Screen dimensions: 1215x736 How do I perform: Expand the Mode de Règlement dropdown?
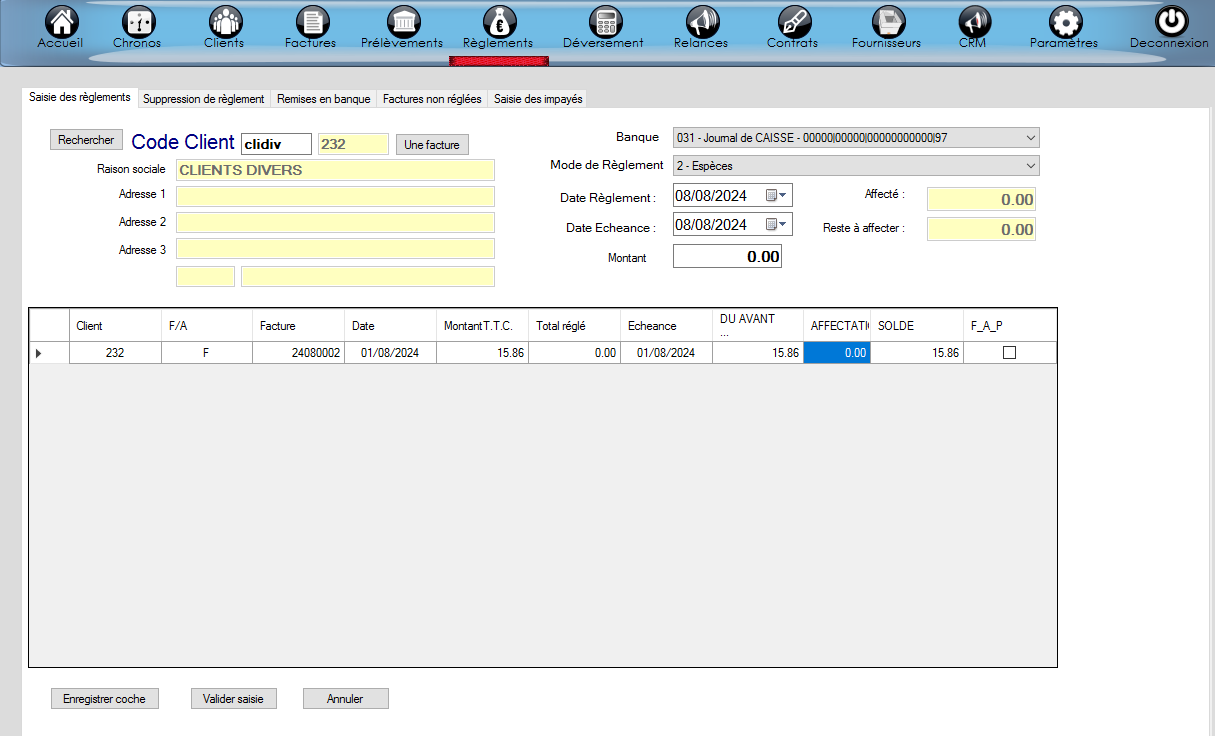pos(1030,165)
